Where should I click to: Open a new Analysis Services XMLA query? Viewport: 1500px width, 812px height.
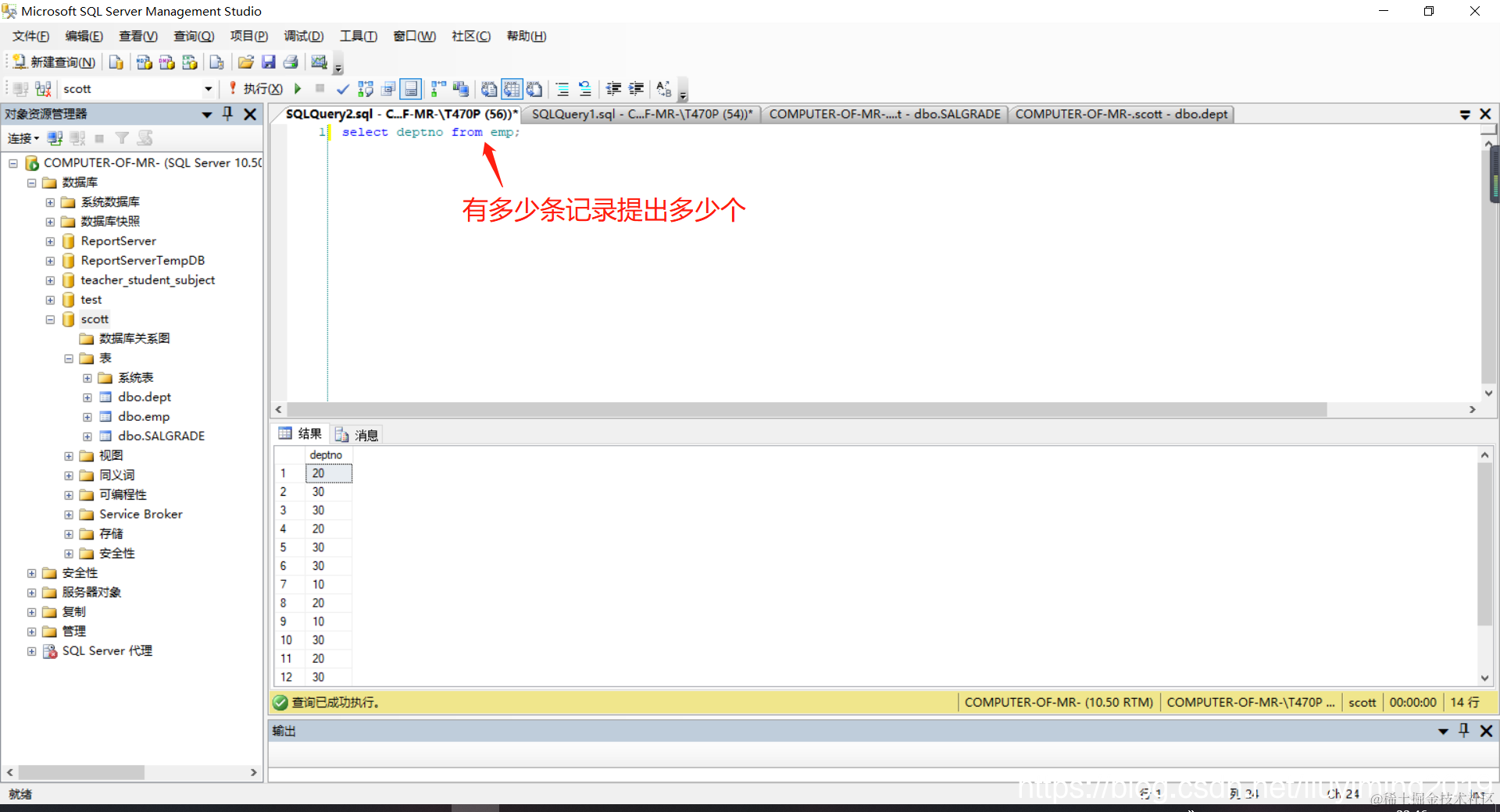(x=190, y=62)
